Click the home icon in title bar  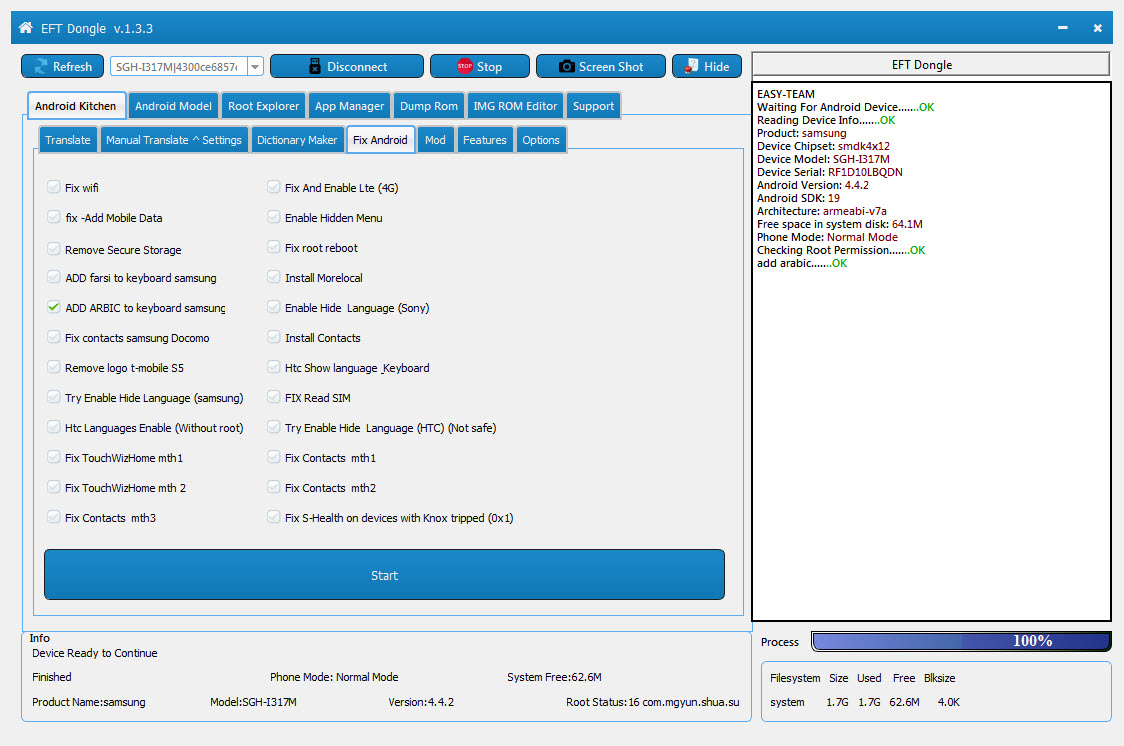coord(26,28)
